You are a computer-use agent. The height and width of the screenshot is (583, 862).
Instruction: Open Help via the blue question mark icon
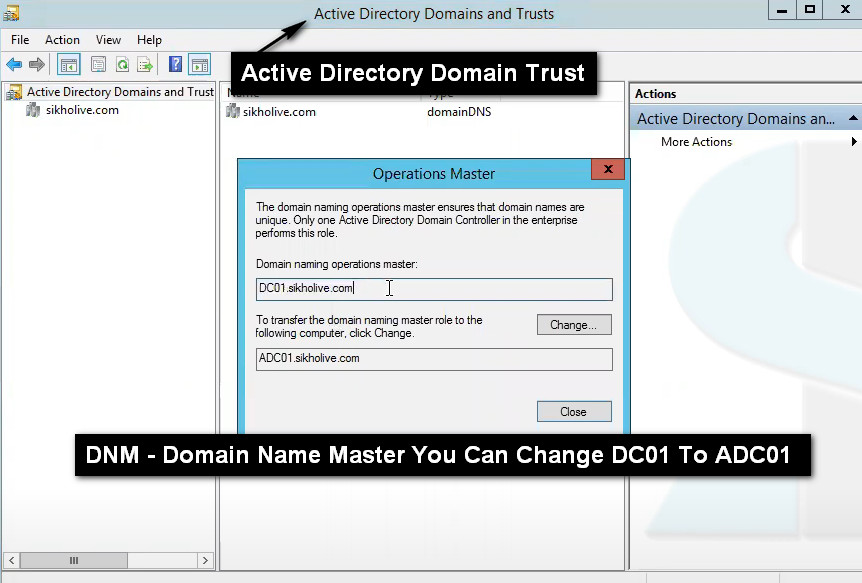[175, 64]
